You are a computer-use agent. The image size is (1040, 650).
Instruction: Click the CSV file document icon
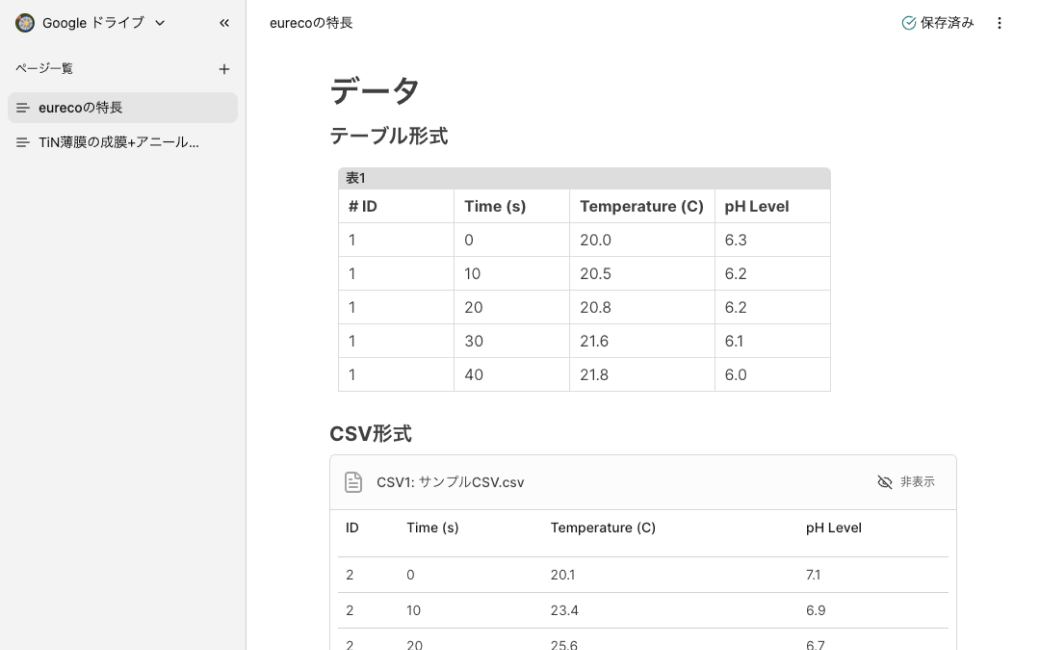(353, 482)
